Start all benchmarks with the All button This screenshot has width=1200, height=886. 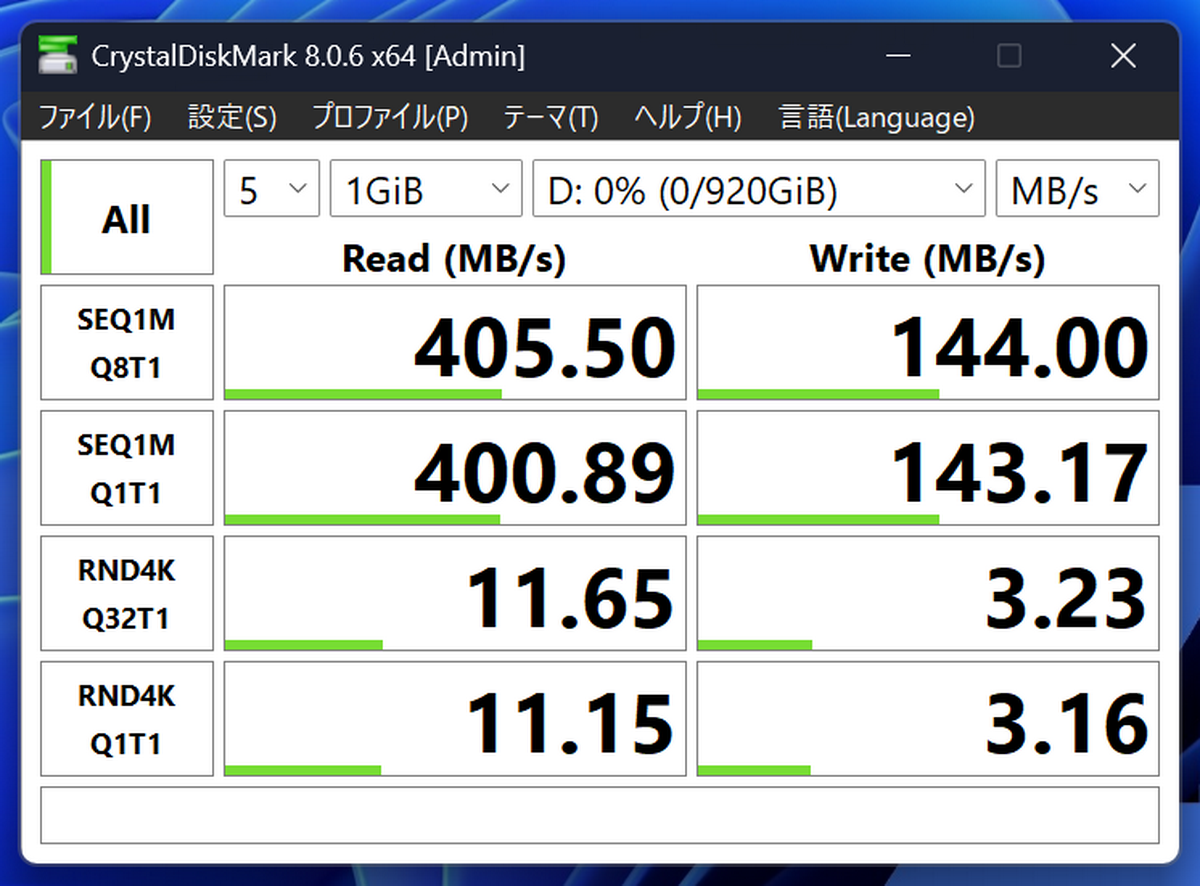click(x=127, y=217)
